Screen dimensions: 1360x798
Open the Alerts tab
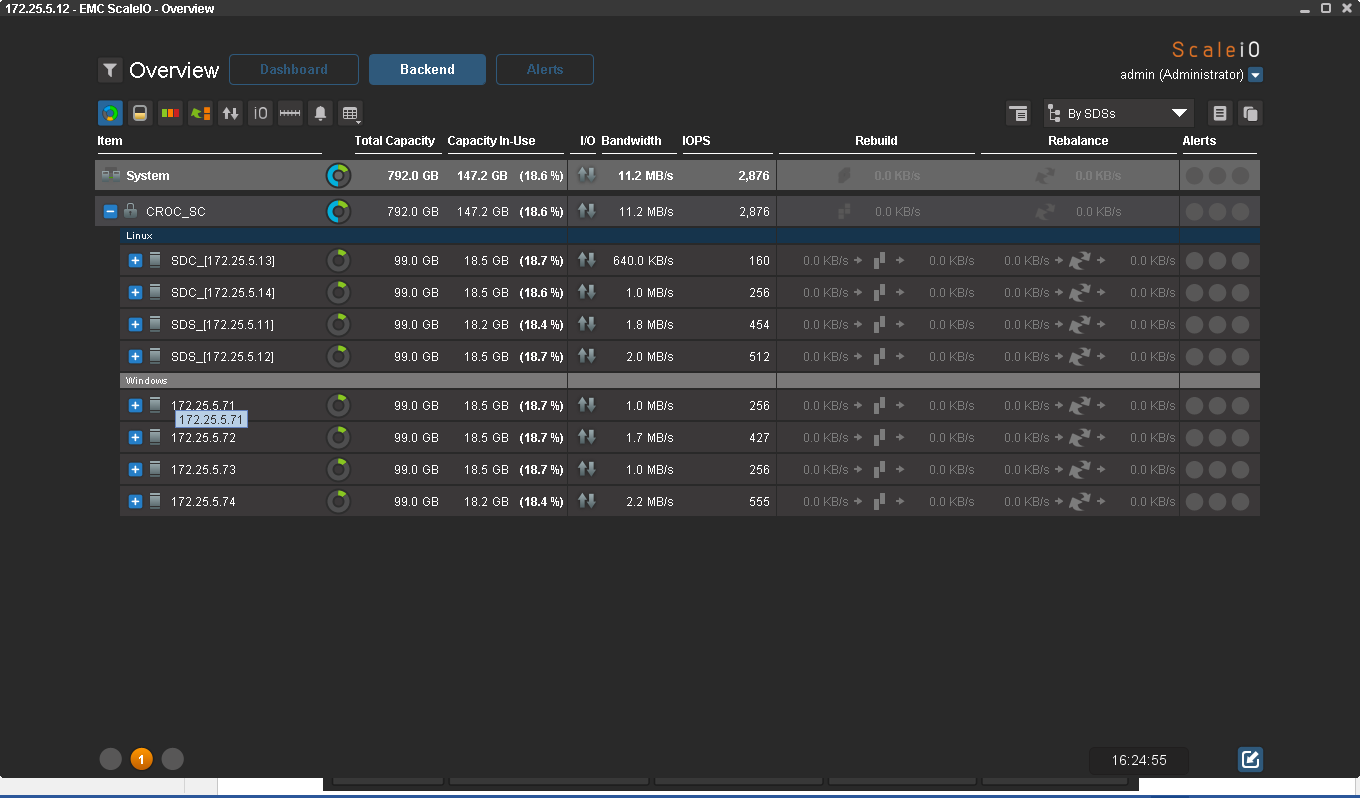(545, 69)
